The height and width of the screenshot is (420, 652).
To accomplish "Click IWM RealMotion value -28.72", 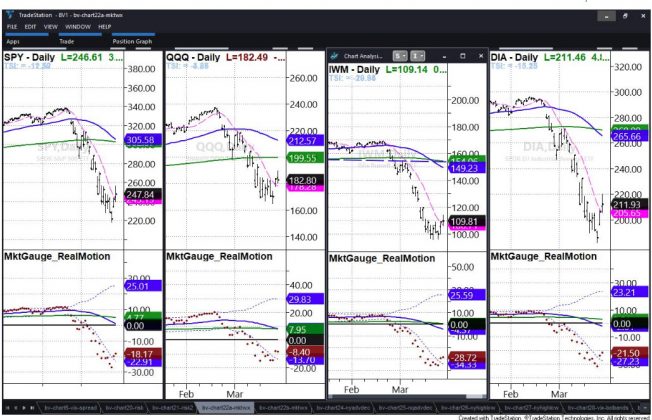I will (467, 357).
